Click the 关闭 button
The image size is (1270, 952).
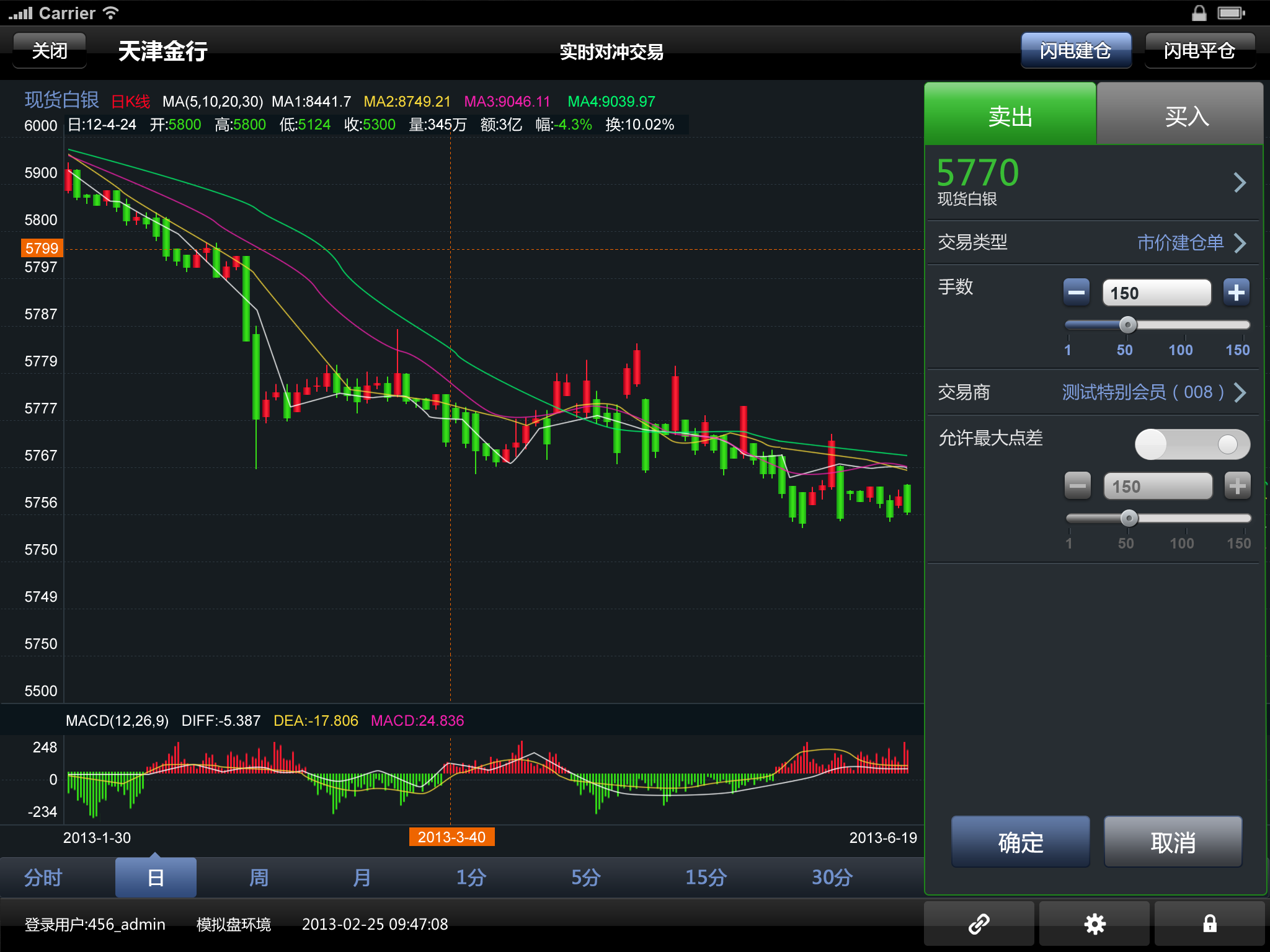point(50,50)
